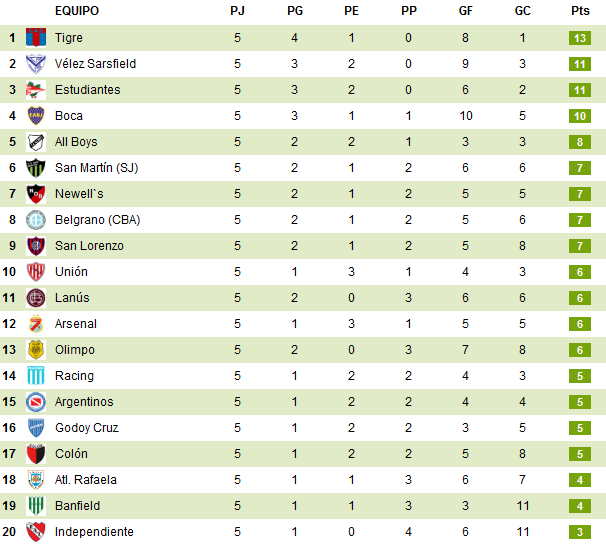Click Independiente's green 3 points badge
Viewport: 606px width, 549px height.
[x=581, y=532]
